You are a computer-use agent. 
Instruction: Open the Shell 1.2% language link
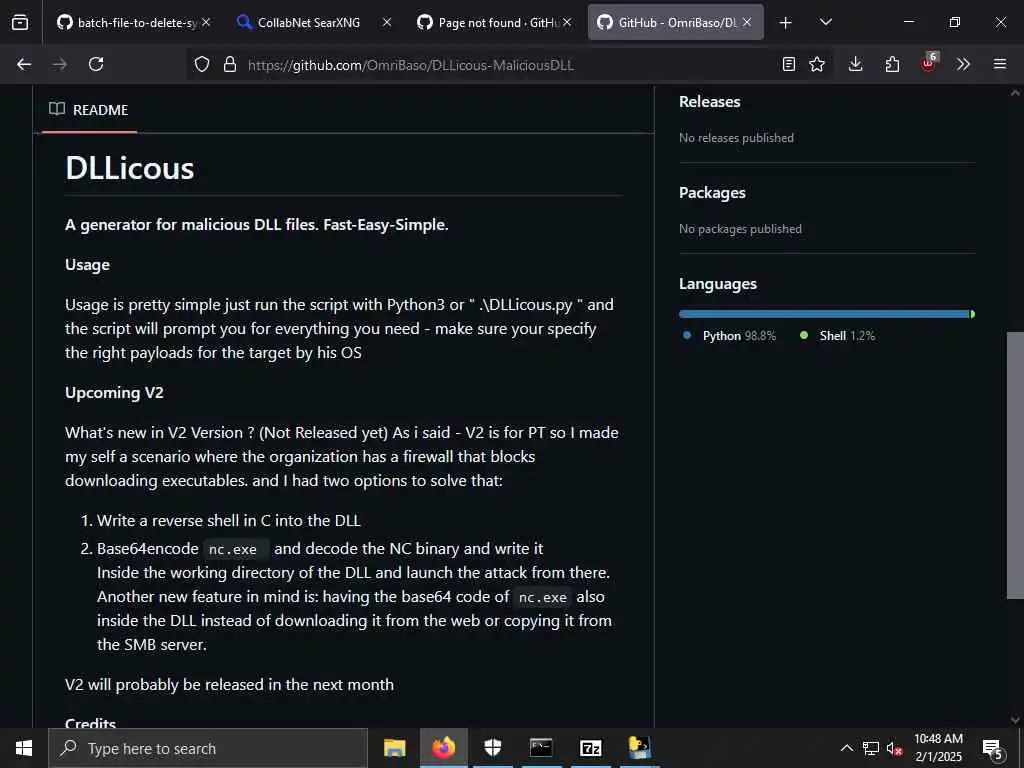point(837,336)
